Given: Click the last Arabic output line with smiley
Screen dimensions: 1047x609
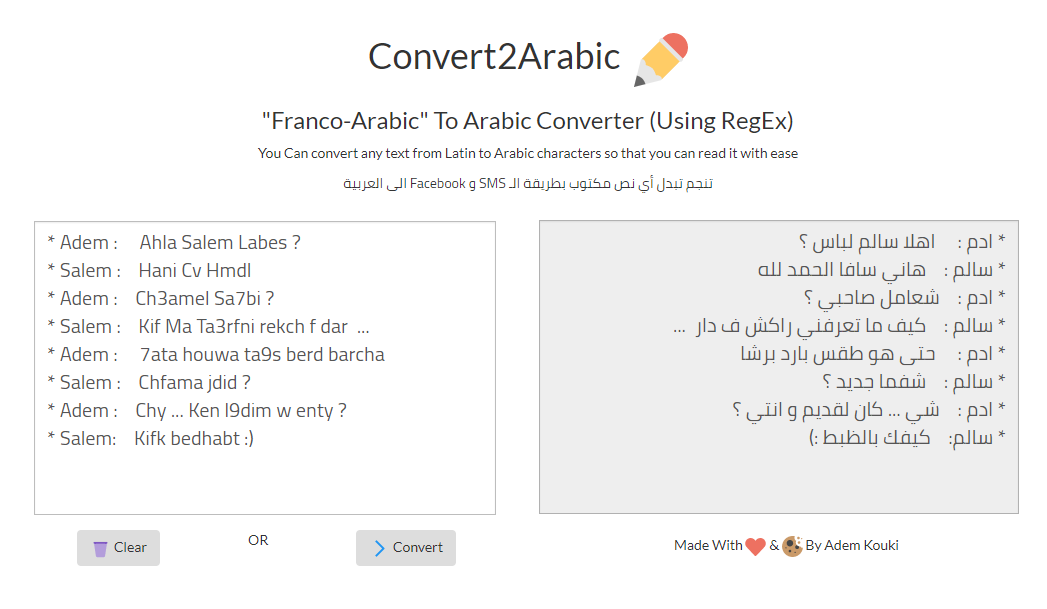Looking at the screenshot, I should pyautogui.click(x=907, y=437).
